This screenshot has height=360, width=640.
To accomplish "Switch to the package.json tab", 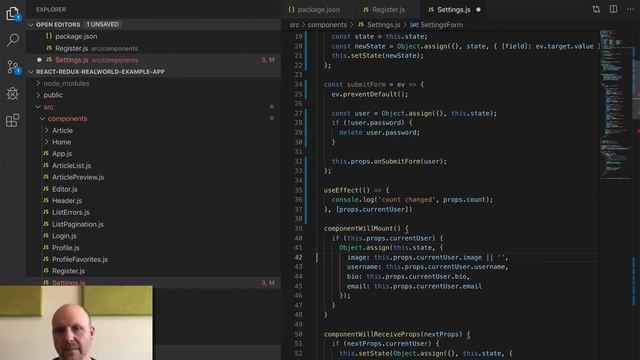I will [x=314, y=10].
